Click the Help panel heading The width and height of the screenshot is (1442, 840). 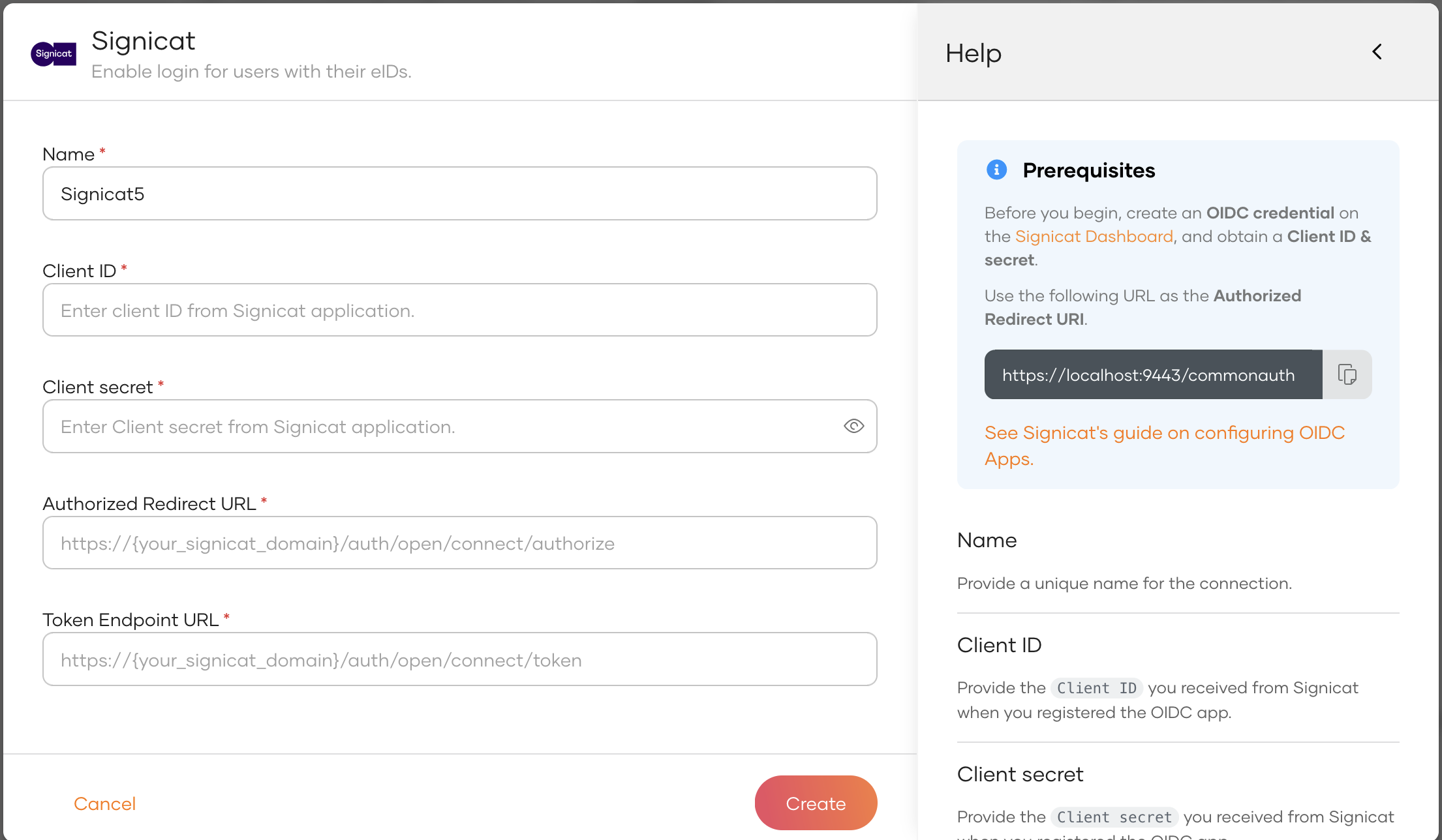(x=974, y=53)
